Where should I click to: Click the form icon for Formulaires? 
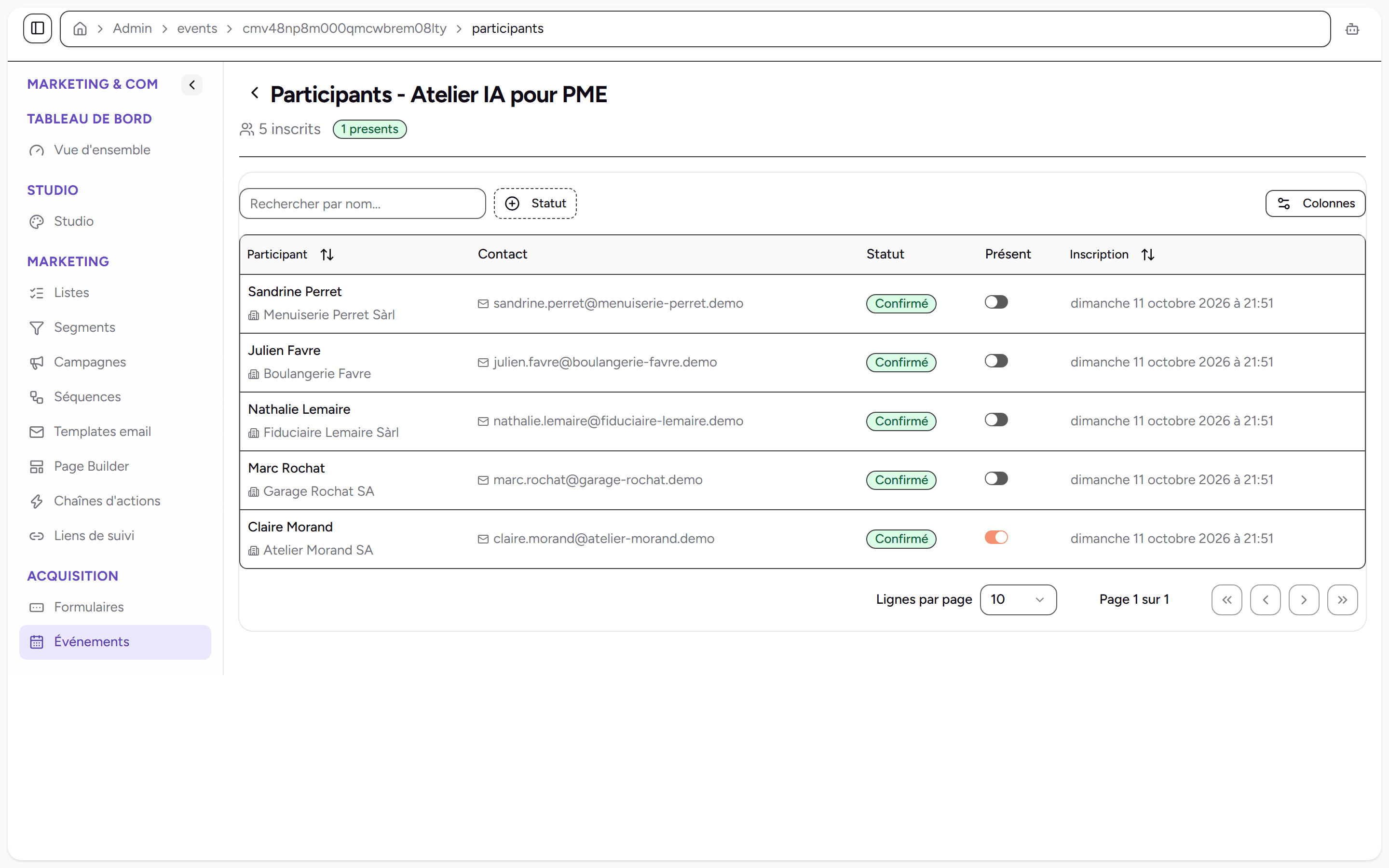pyautogui.click(x=37, y=608)
